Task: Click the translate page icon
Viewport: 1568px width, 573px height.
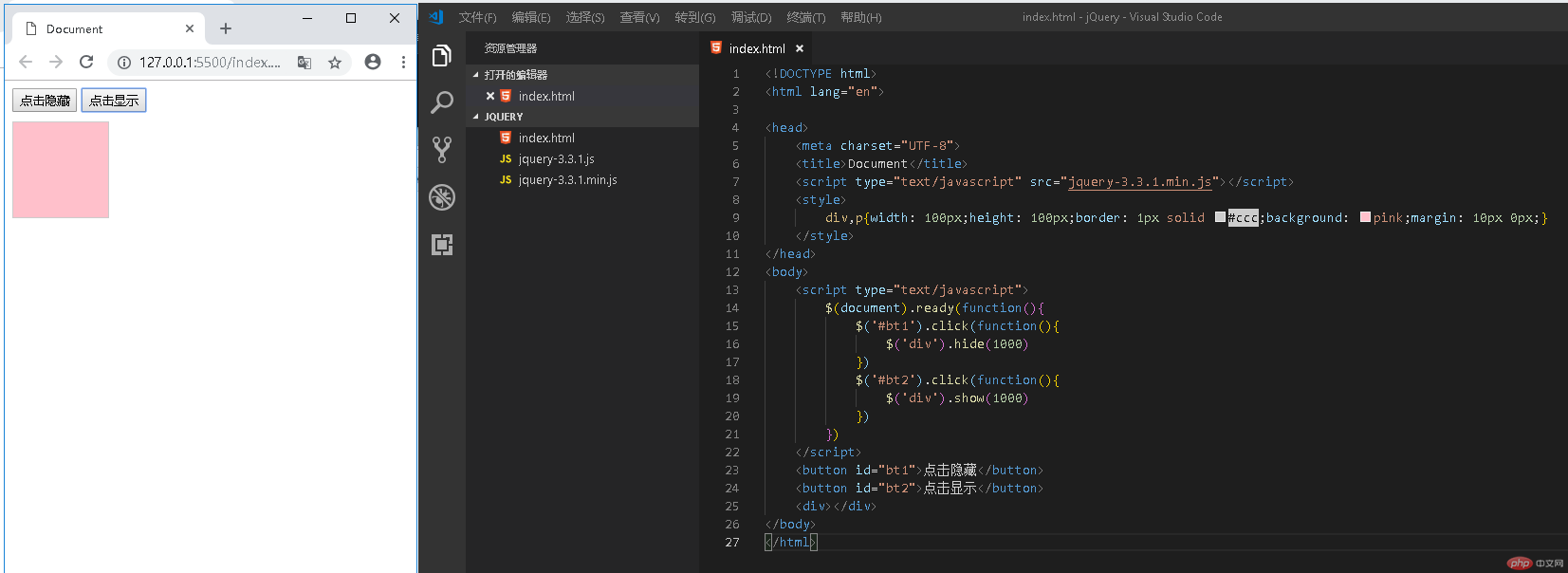Action: [x=304, y=63]
